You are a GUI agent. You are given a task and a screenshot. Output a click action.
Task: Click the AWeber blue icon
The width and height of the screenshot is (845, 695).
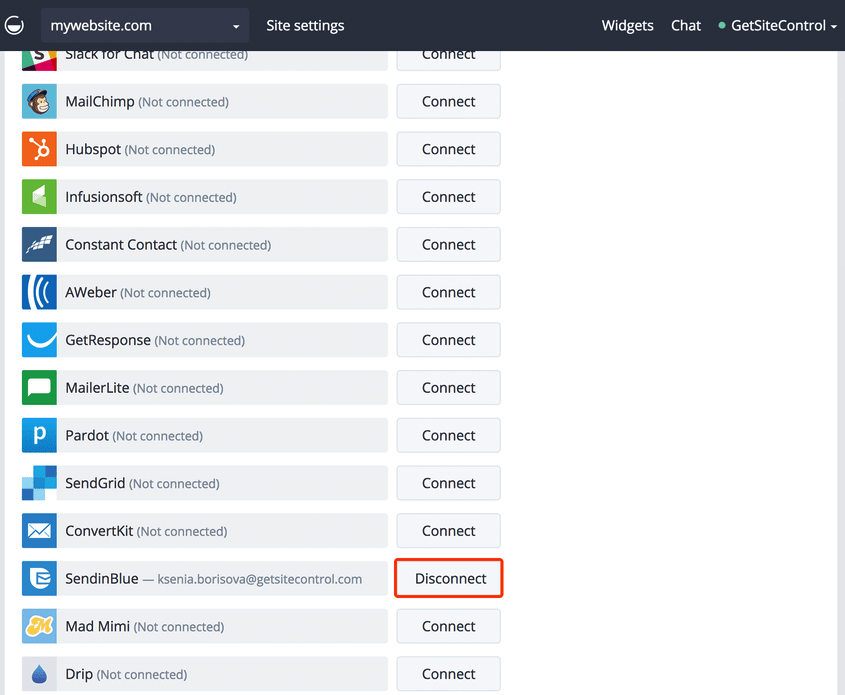point(39,292)
